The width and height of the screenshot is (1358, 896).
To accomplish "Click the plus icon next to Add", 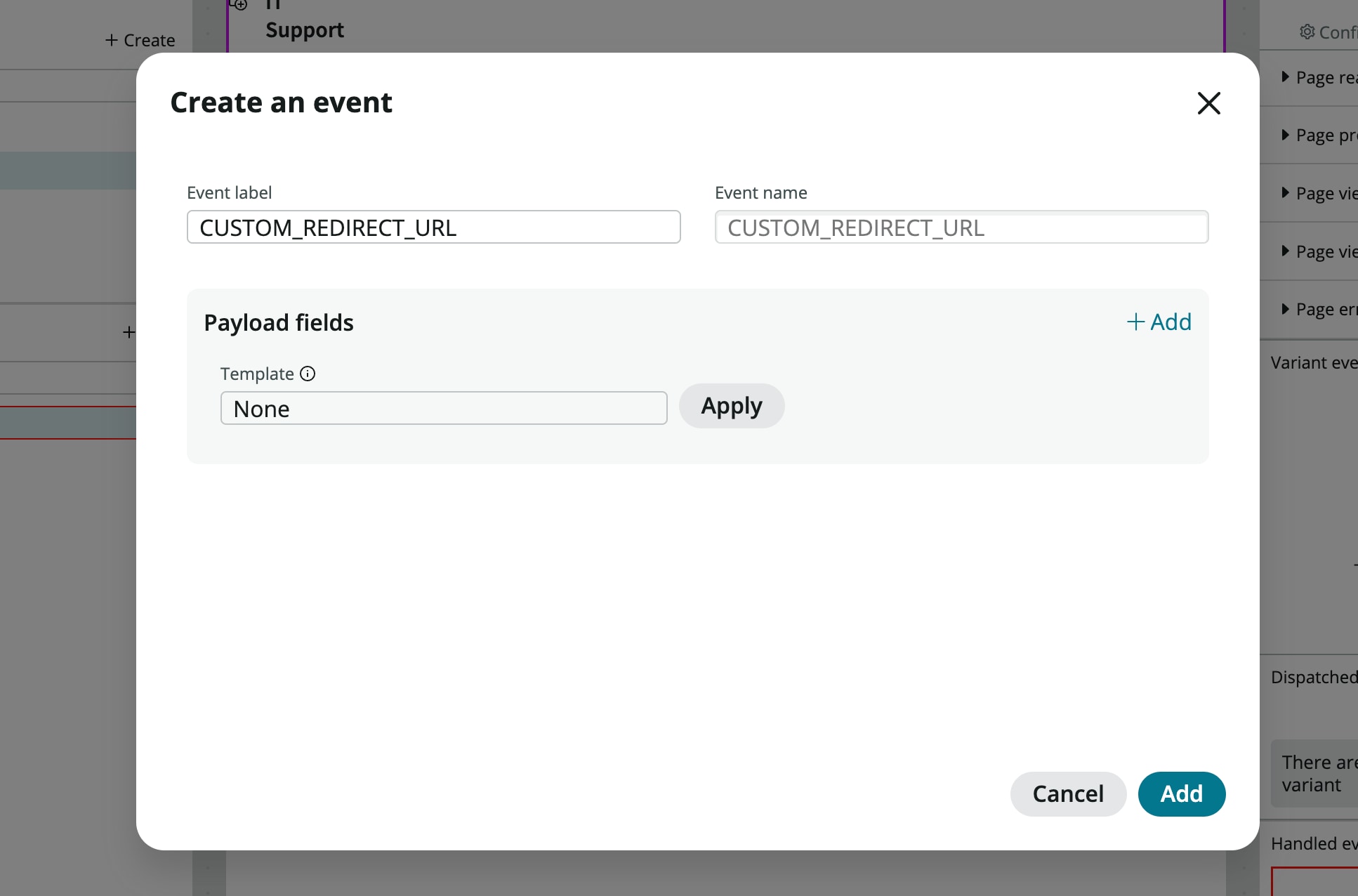I will [x=1135, y=322].
